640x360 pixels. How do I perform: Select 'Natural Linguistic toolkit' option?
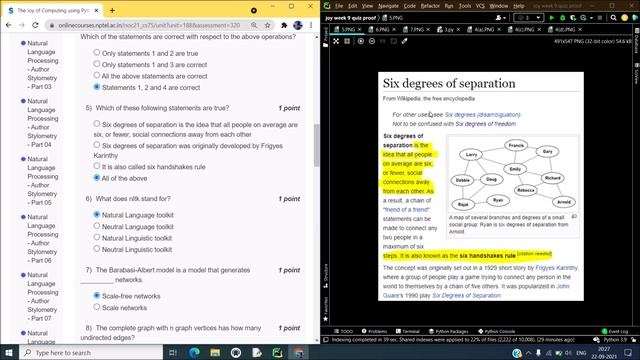tap(97, 237)
